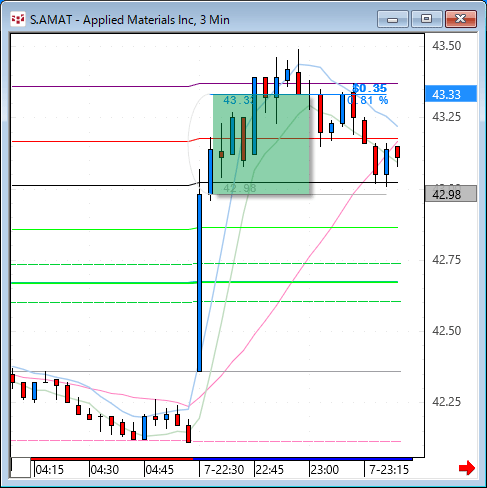
Task: Click the small white box at bottom-left corner
Action: click(x=21, y=468)
